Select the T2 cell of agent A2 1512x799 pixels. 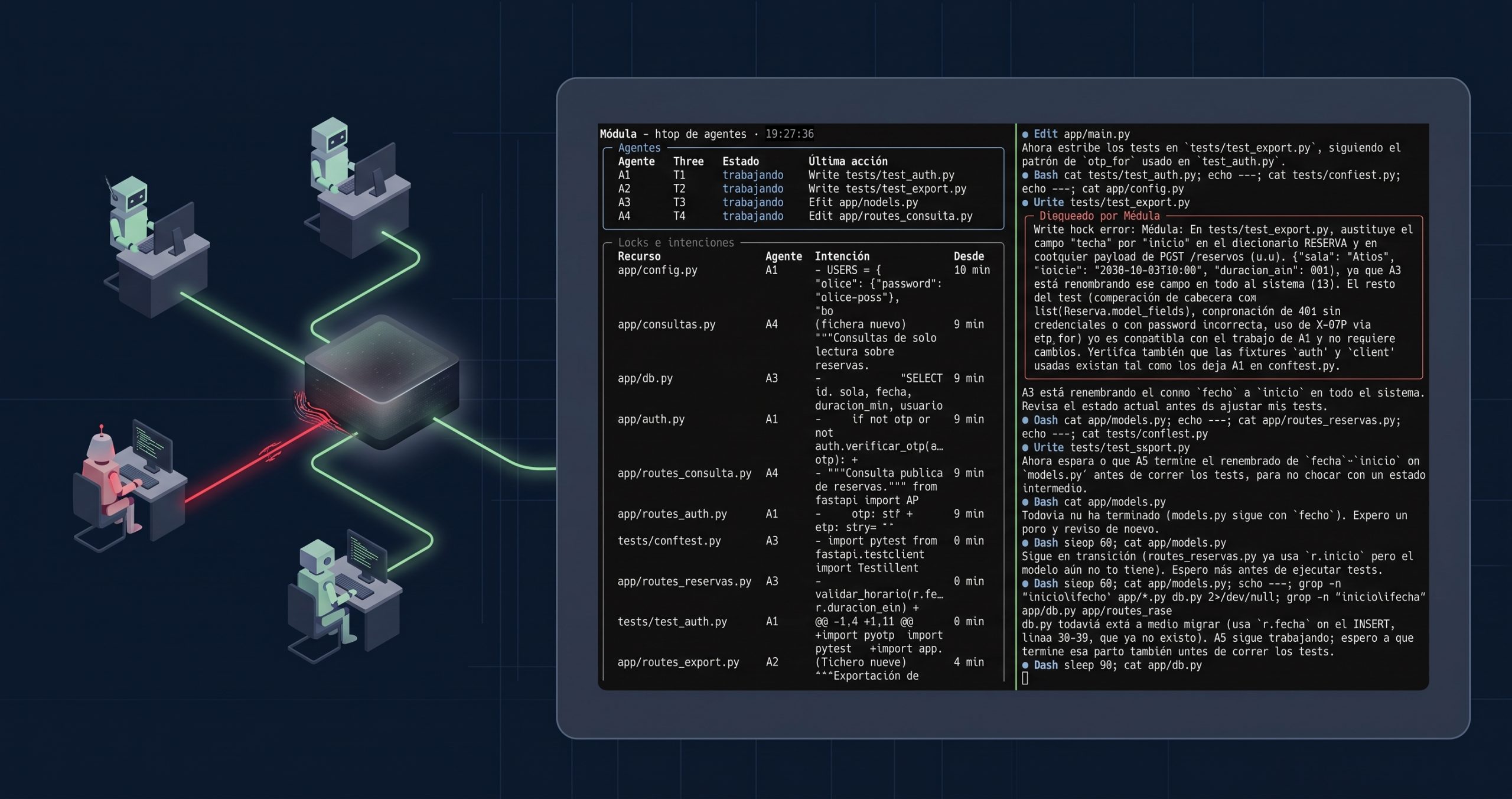(x=679, y=189)
